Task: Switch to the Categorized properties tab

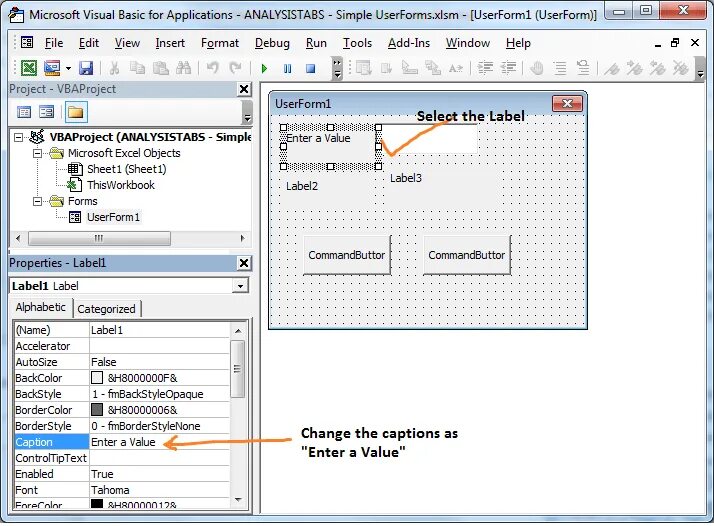Action: pyautogui.click(x=107, y=309)
